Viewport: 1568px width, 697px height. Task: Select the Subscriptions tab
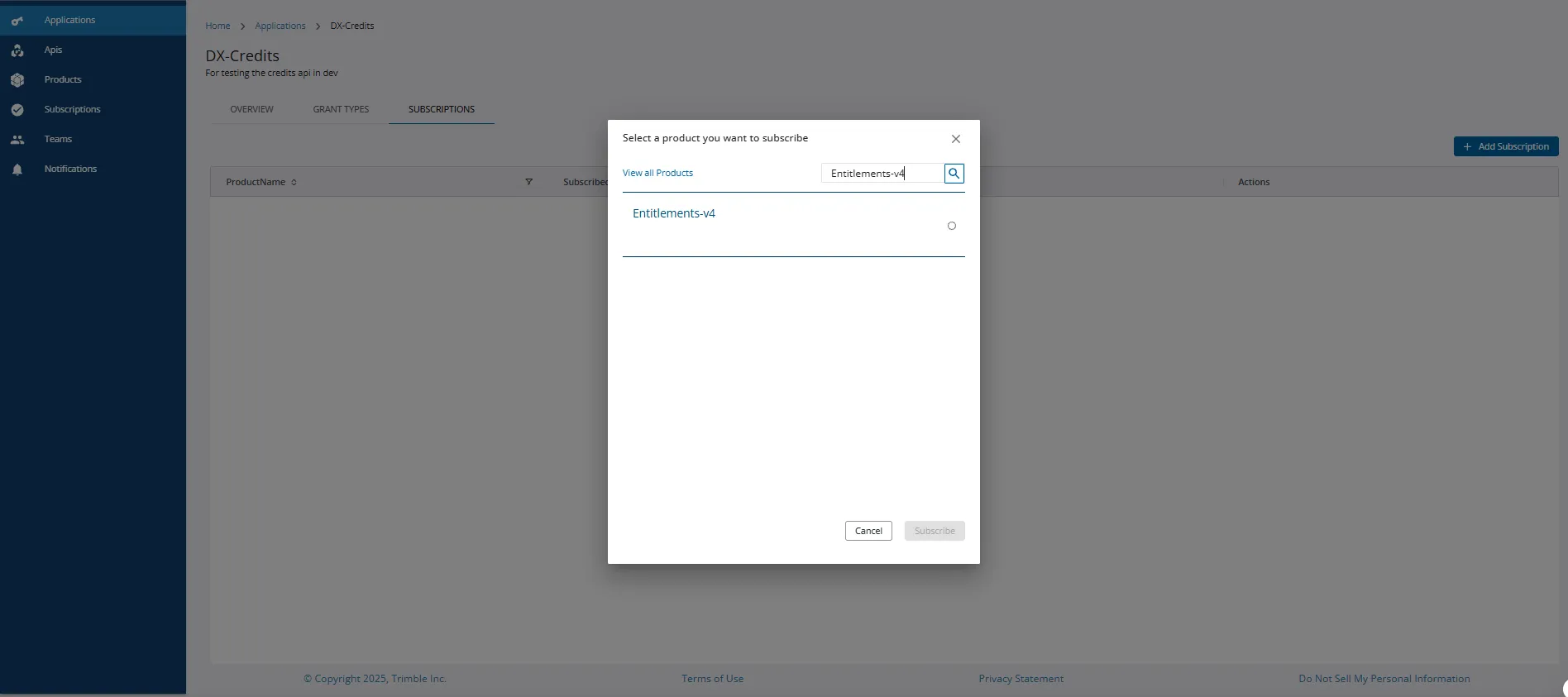click(442, 109)
